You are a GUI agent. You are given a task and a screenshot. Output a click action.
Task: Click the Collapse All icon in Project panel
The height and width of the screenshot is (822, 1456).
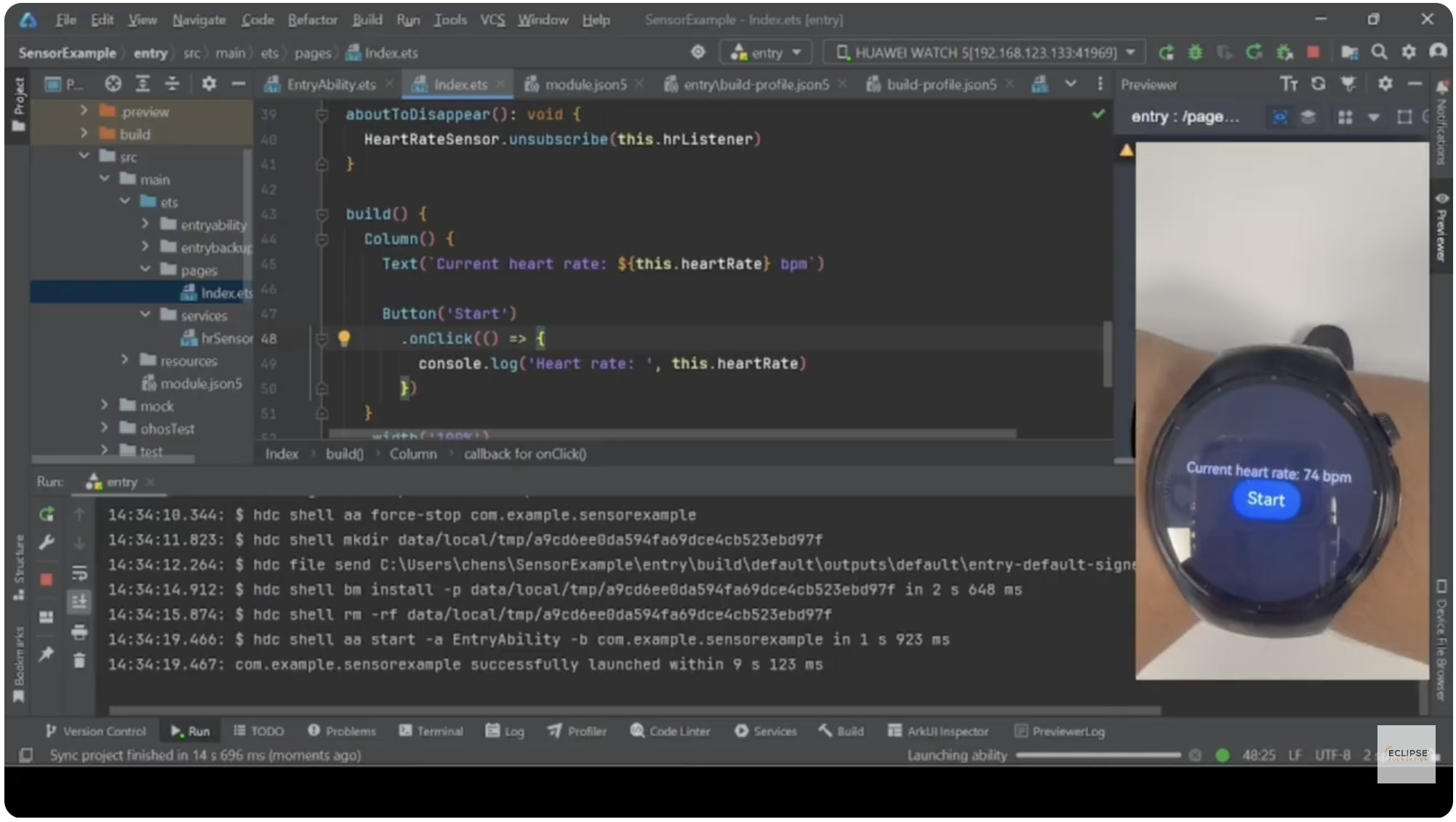(172, 84)
